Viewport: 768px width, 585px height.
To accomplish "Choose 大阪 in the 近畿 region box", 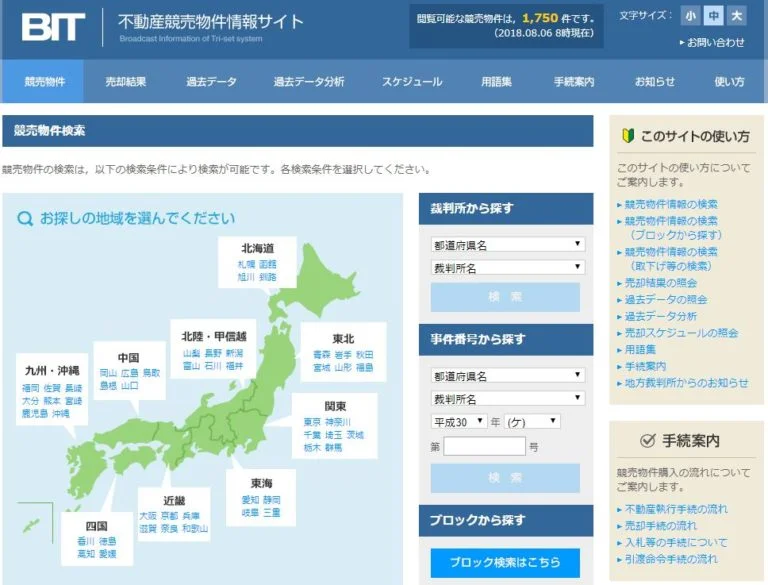I will pyautogui.click(x=148, y=515).
